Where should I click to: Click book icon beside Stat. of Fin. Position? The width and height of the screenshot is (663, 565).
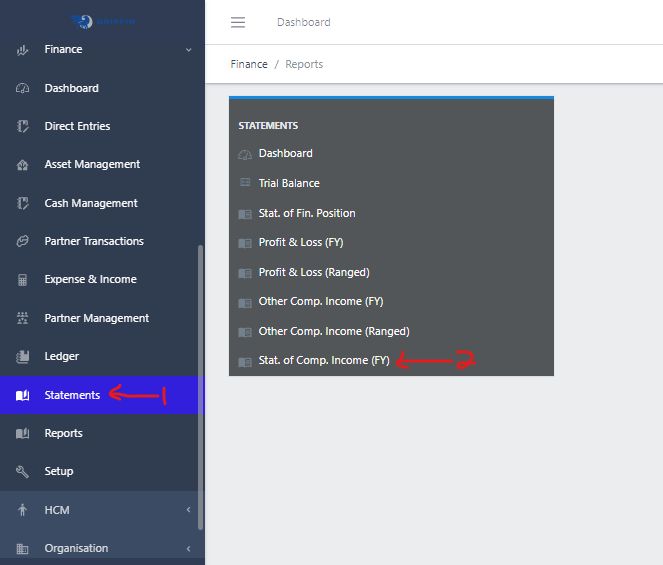[x=245, y=214]
